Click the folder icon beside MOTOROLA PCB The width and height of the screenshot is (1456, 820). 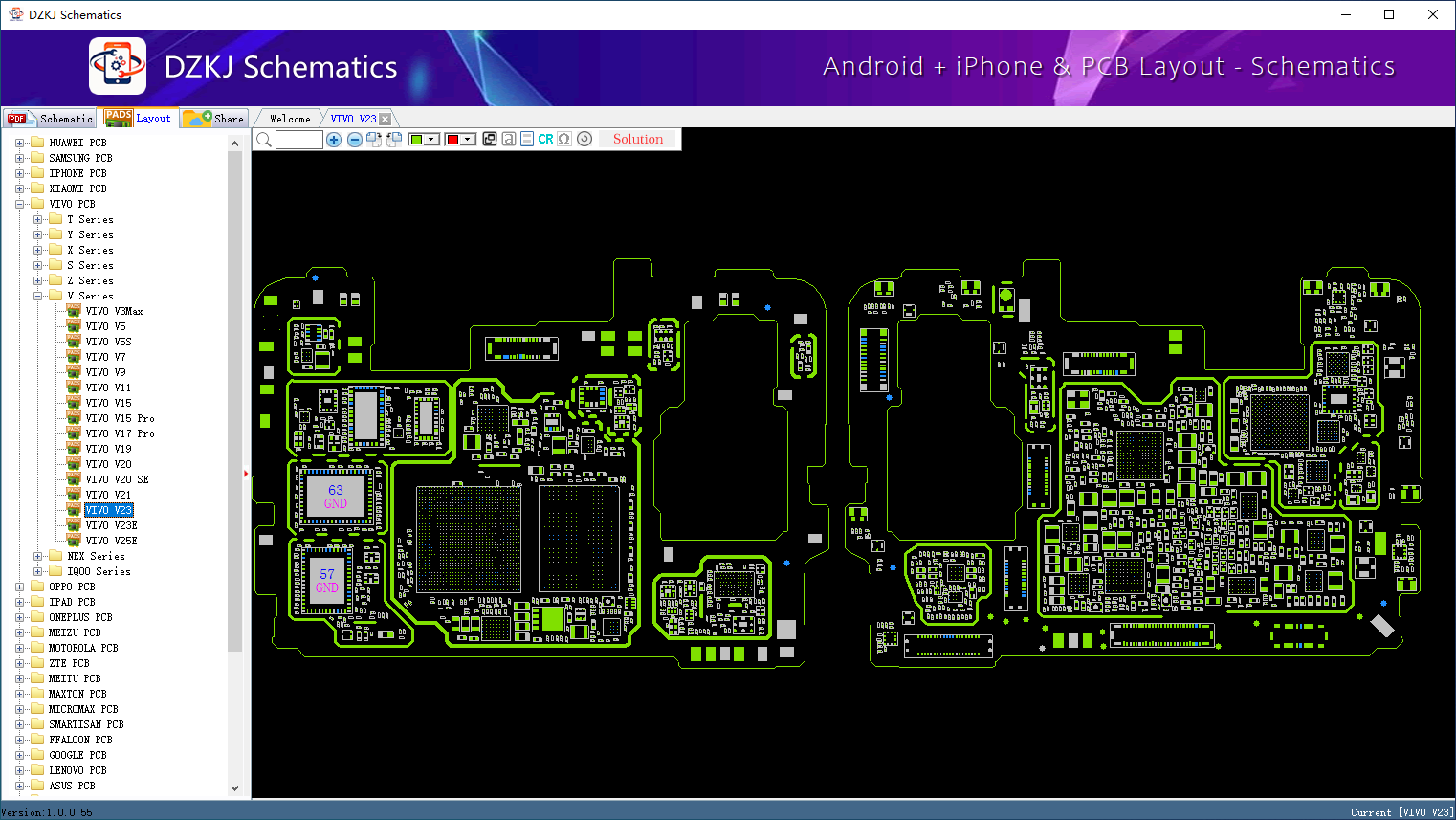coord(37,648)
